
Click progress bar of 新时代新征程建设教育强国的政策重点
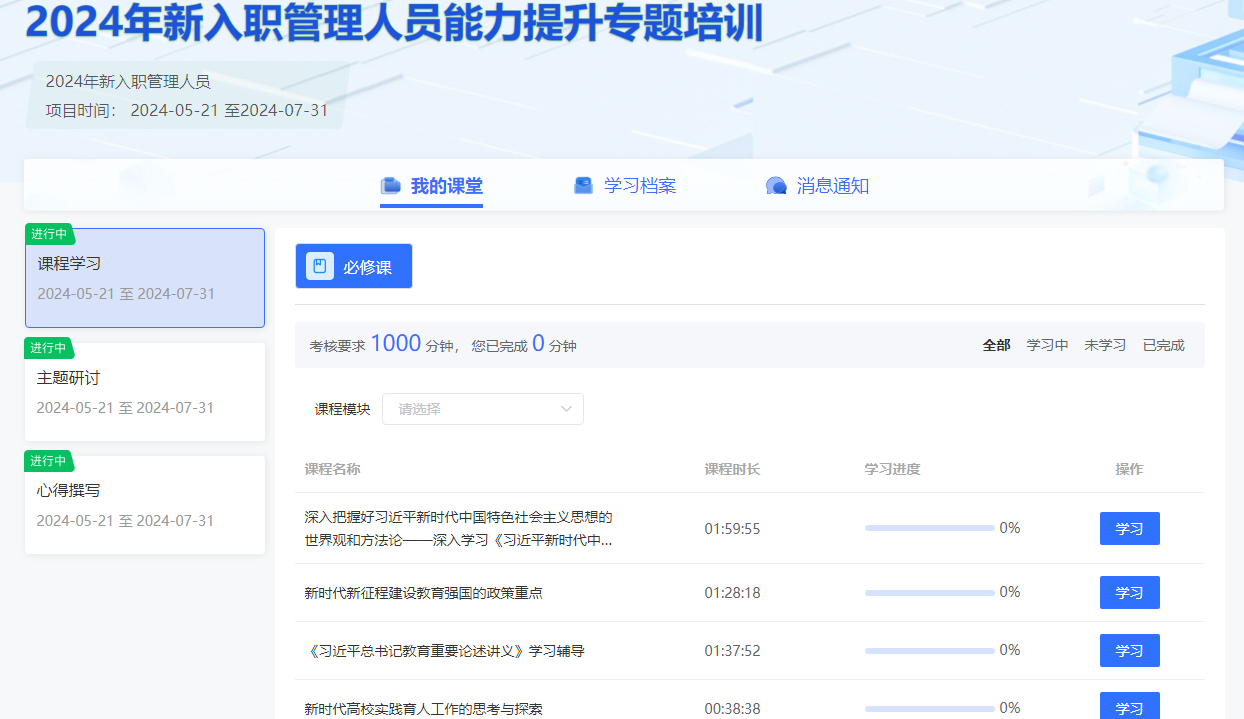(x=929, y=593)
